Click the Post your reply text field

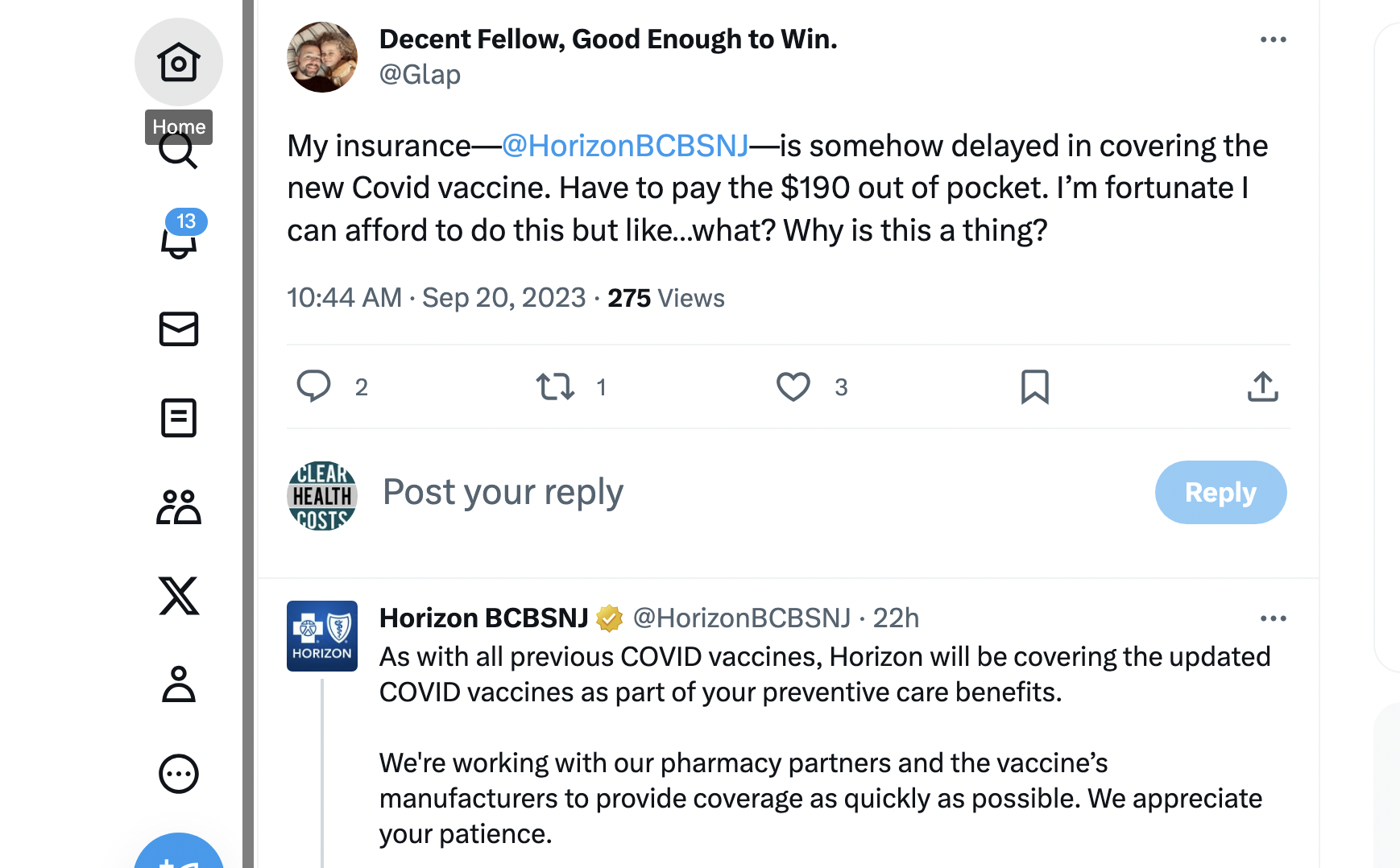pyautogui.click(x=725, y=492)
